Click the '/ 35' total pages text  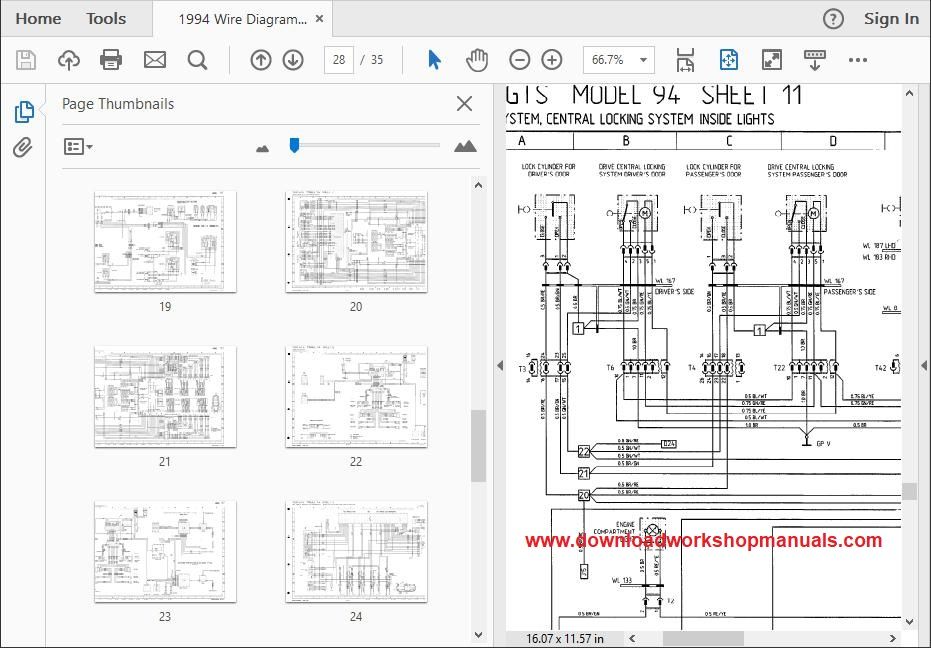pos(372,60)
